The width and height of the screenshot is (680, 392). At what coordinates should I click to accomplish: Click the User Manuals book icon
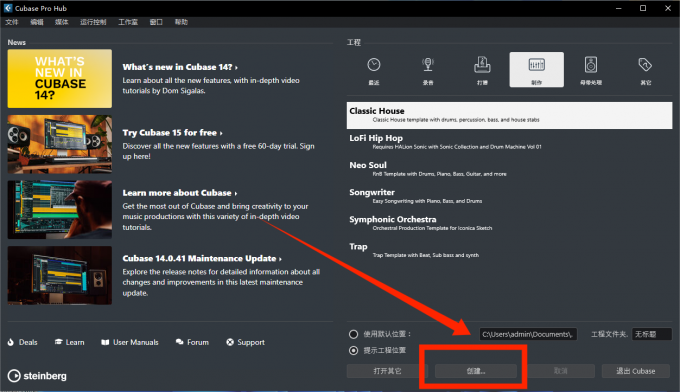105,342
